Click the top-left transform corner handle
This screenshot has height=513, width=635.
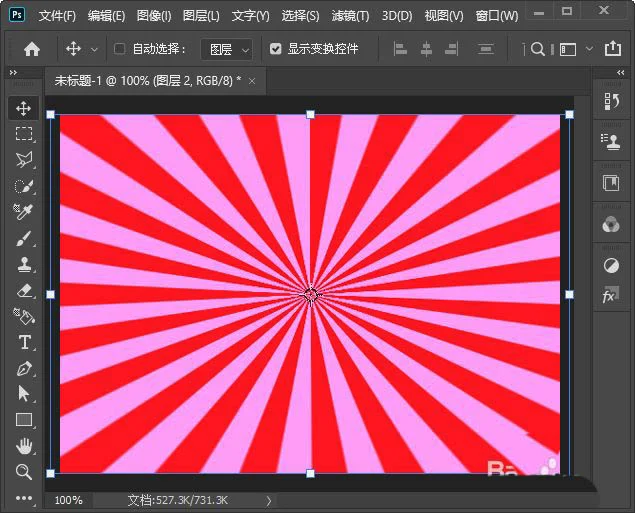click(x=51, y=115)
